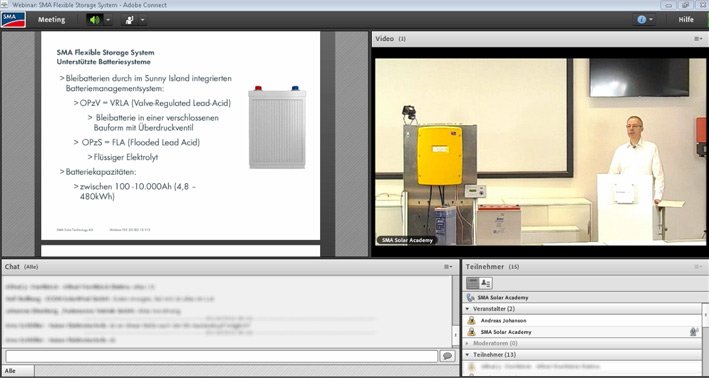The width and height of the screenshot is (709, 378).
Task: Click the green connection status indicator at top right
Action: (707, 20)
